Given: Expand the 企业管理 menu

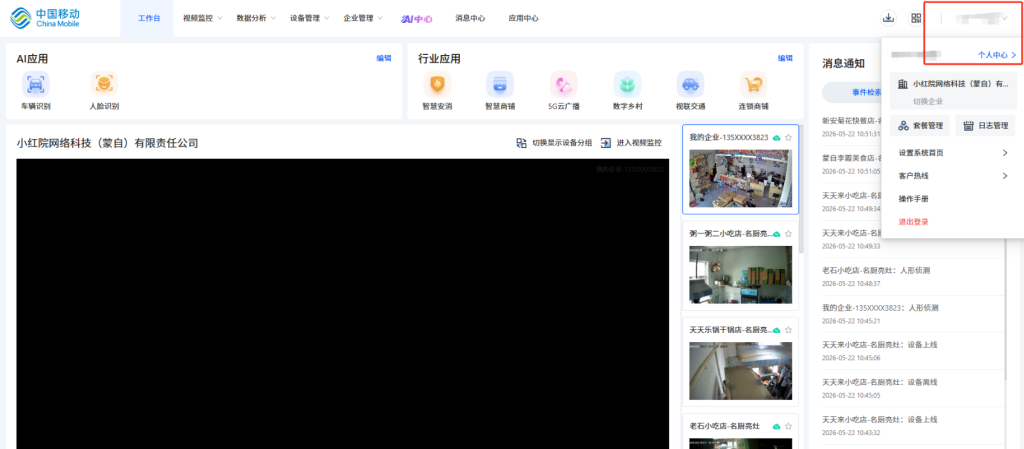Looking at the screenshot, I should tap(363, 18).
